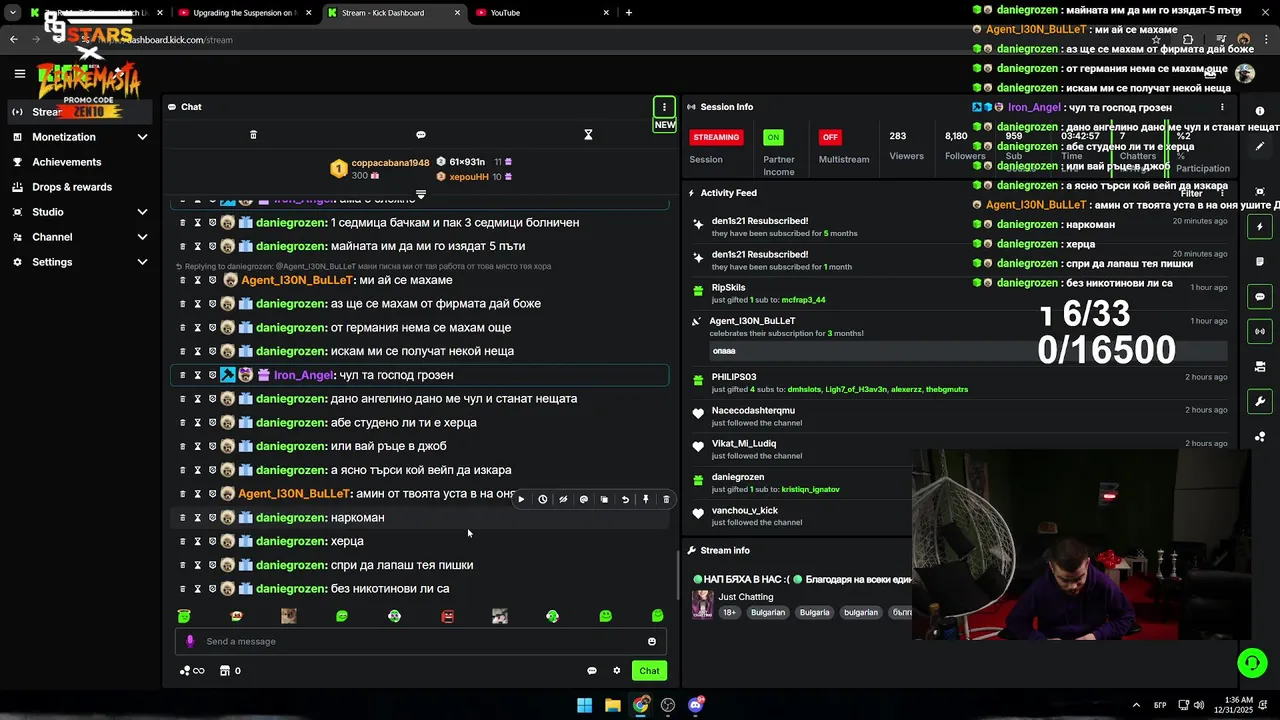1280x720 pixels.
Task: Click trash icon on the 'наркоман' message row
Action: [x=182, y=517]
